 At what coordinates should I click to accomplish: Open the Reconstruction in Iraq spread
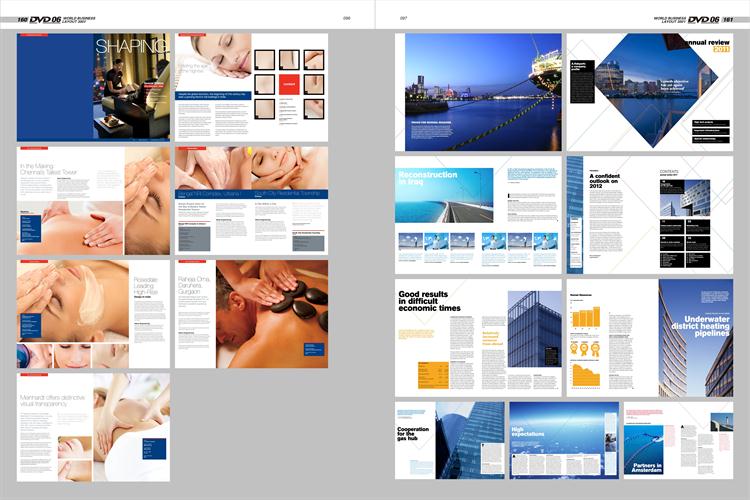click(478, 214)
